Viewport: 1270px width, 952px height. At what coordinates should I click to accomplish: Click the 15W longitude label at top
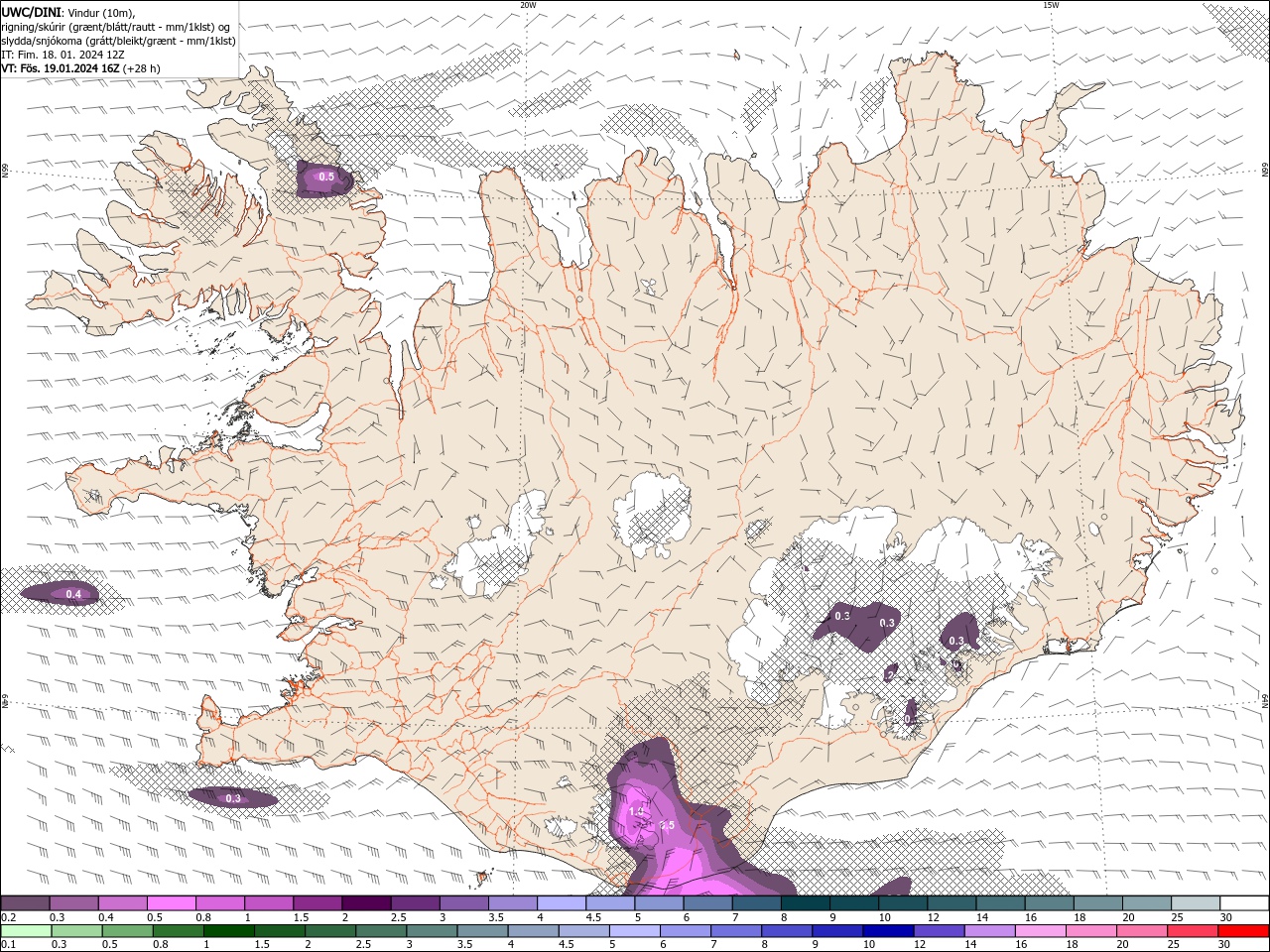point(1051,5)
